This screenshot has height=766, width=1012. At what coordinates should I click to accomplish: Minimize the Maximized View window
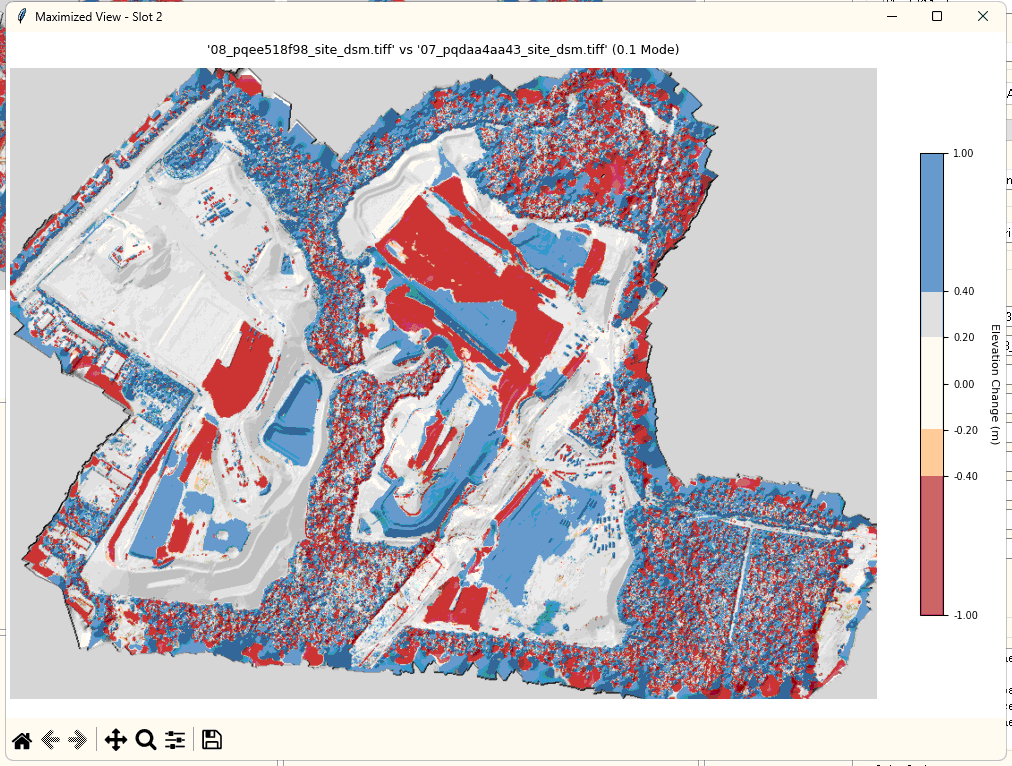coord(892,16)
